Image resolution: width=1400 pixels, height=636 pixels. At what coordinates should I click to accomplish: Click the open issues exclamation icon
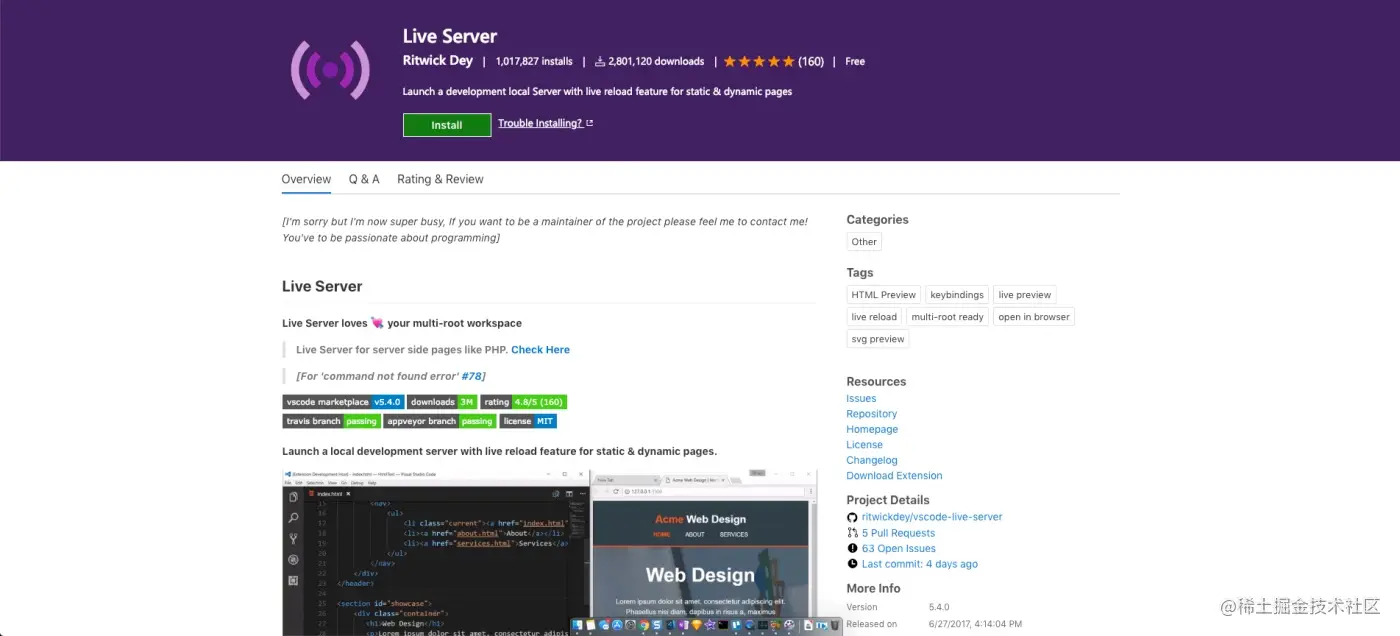click(852, 548)
